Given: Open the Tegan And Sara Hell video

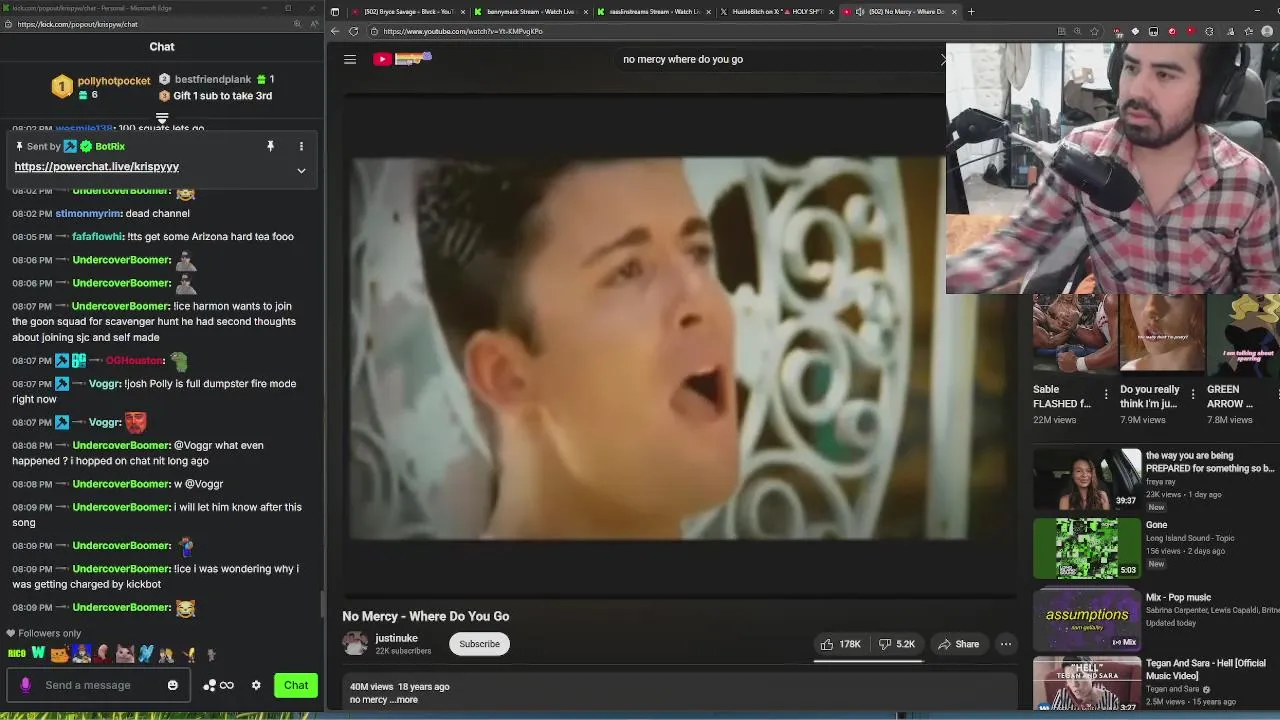Looking at the screenshot, I should coord(1087,685).
